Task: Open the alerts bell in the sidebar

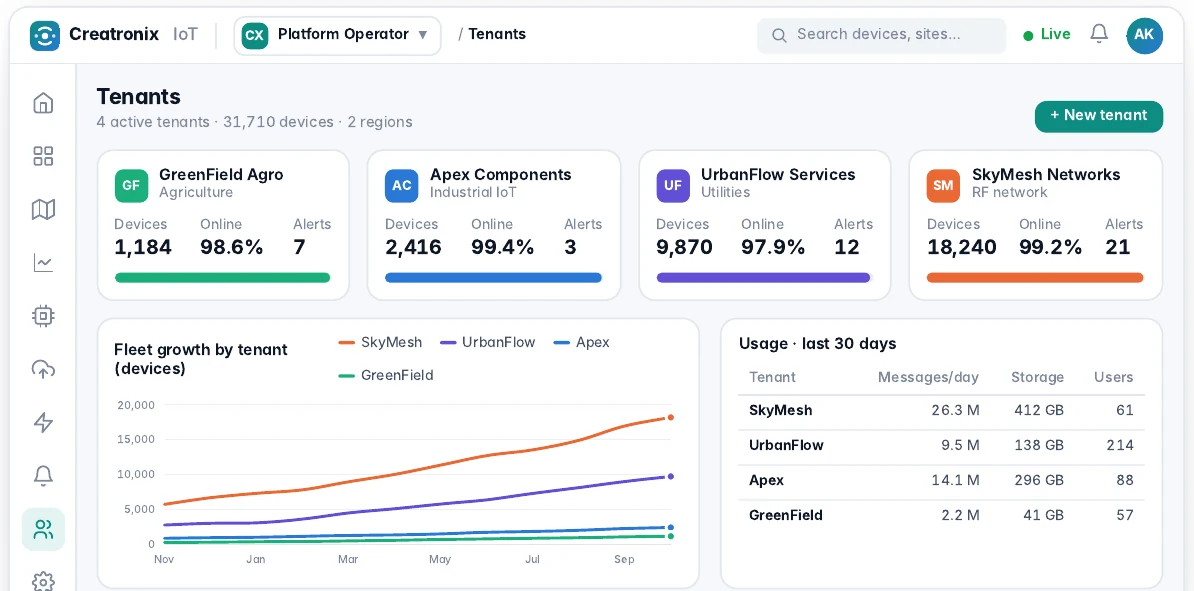Action: tap(43, 476)
